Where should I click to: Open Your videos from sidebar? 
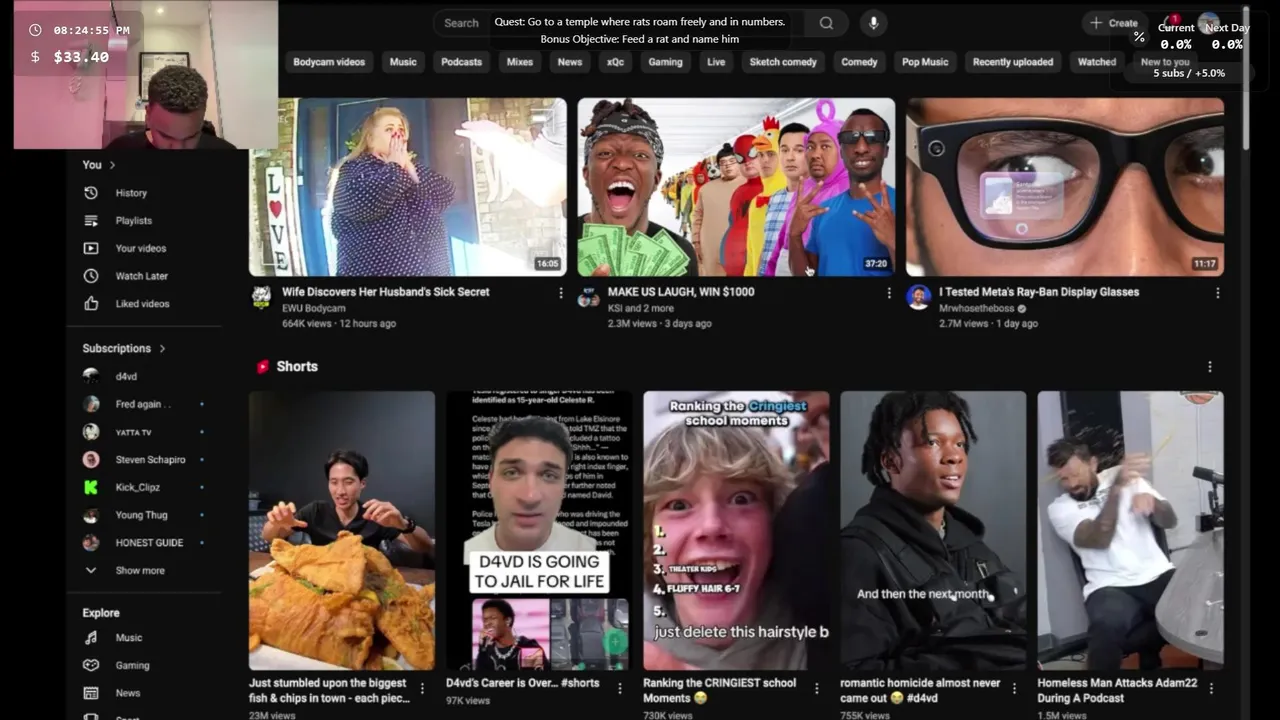[140, 248]
